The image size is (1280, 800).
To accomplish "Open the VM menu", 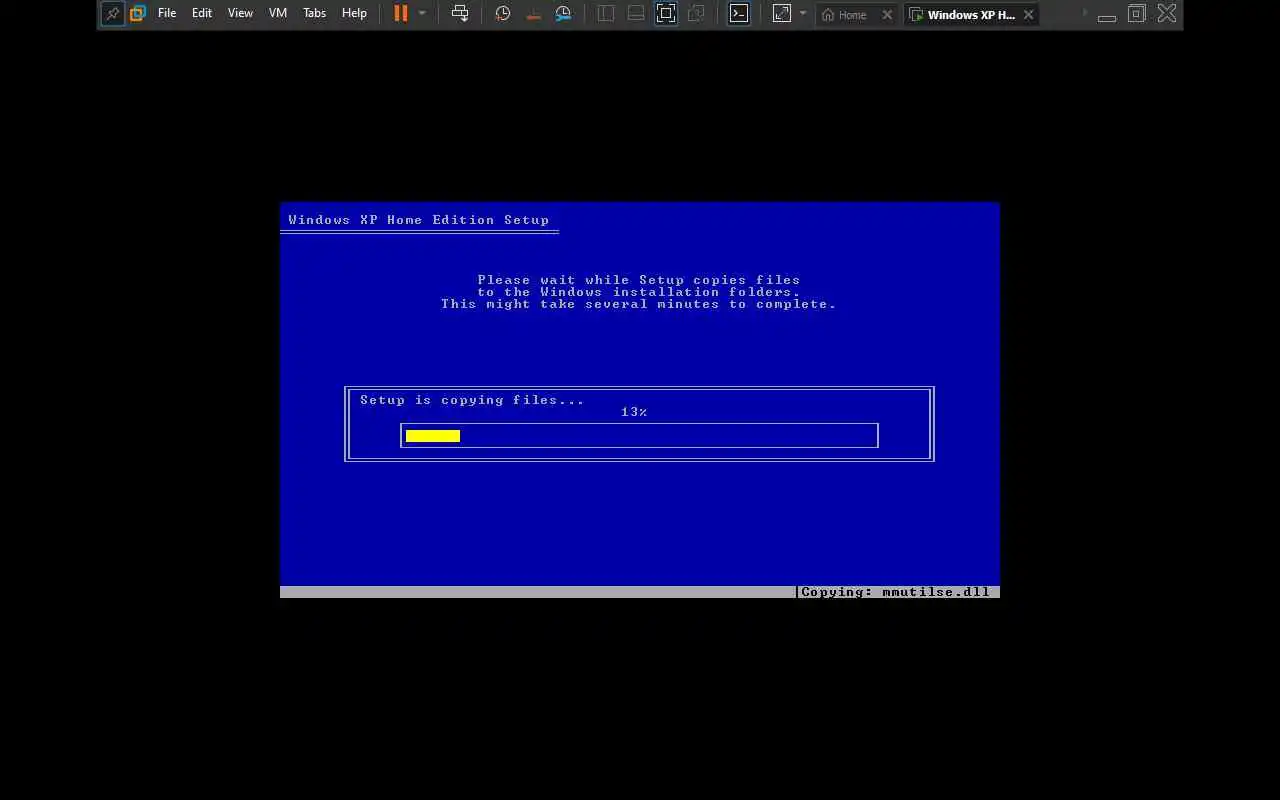I will click(278, 14).
